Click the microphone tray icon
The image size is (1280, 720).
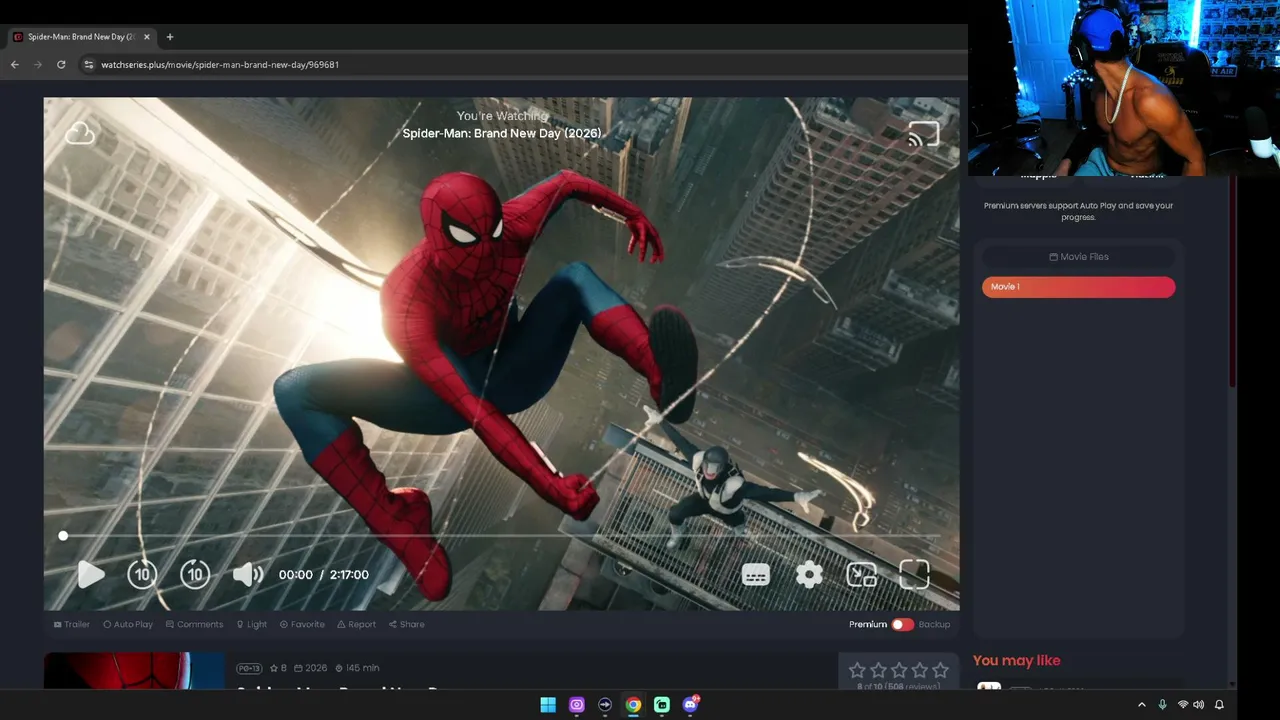coord(1162,705)
